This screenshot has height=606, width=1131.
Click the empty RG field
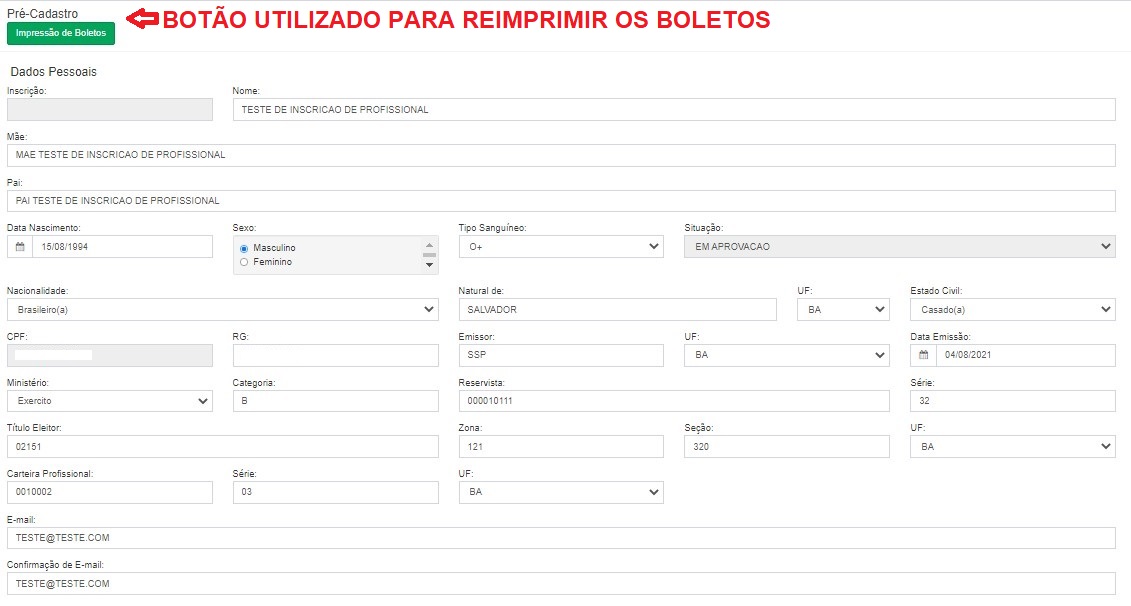335,355
